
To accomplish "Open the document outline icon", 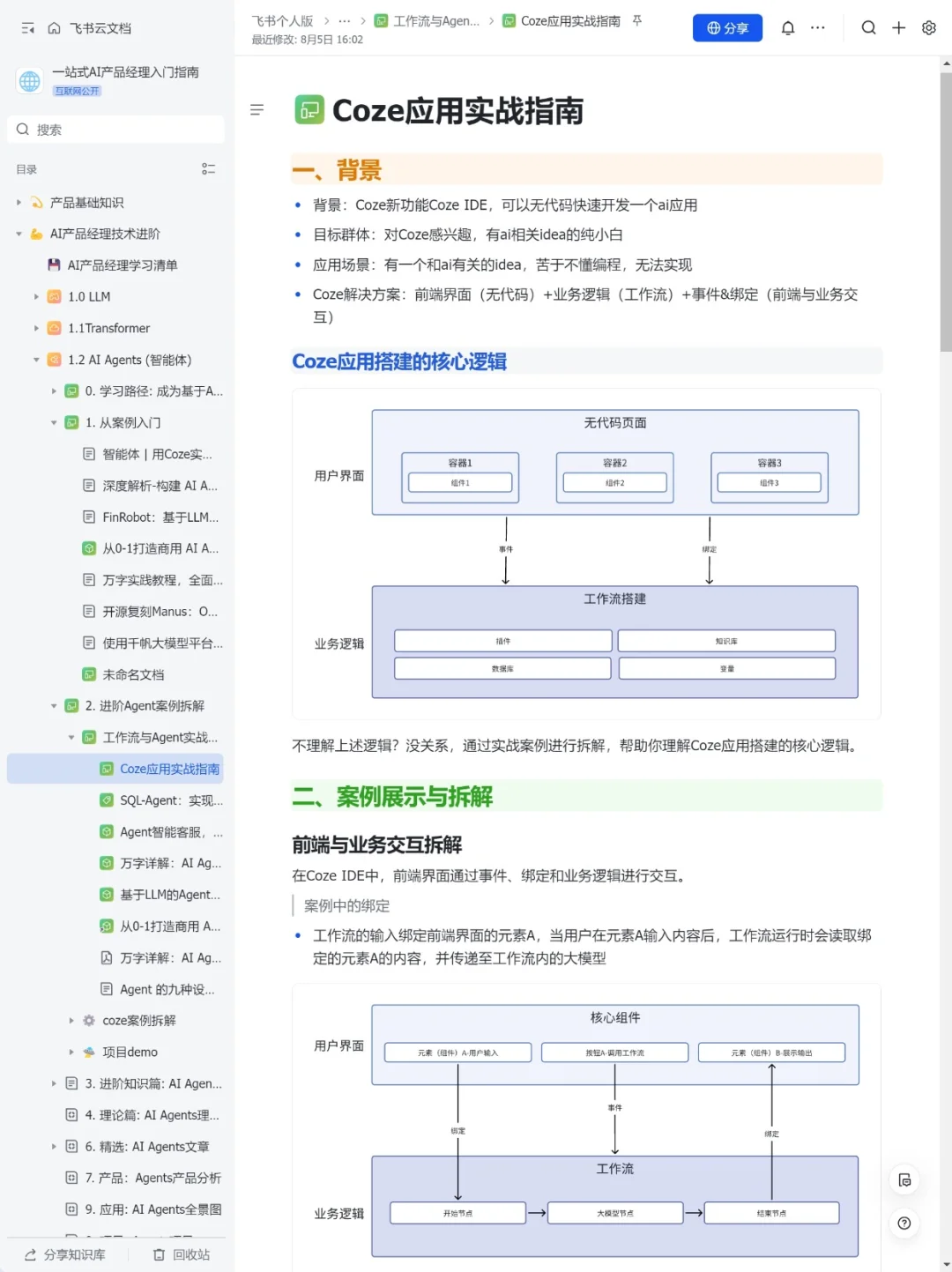I will pyautogui.click(x=257, y=109).
